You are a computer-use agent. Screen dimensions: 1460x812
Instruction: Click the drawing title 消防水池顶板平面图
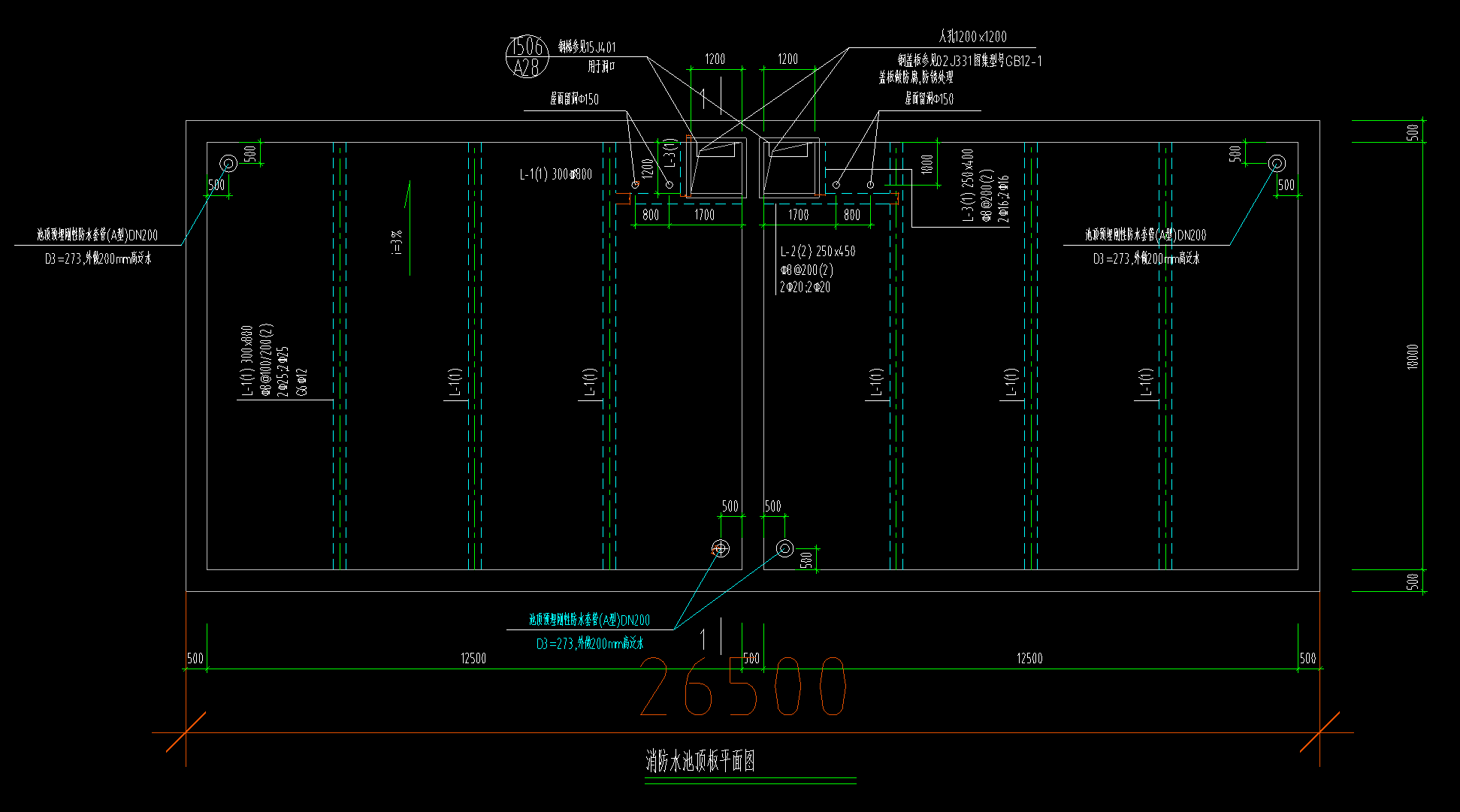tap(700, 761)
